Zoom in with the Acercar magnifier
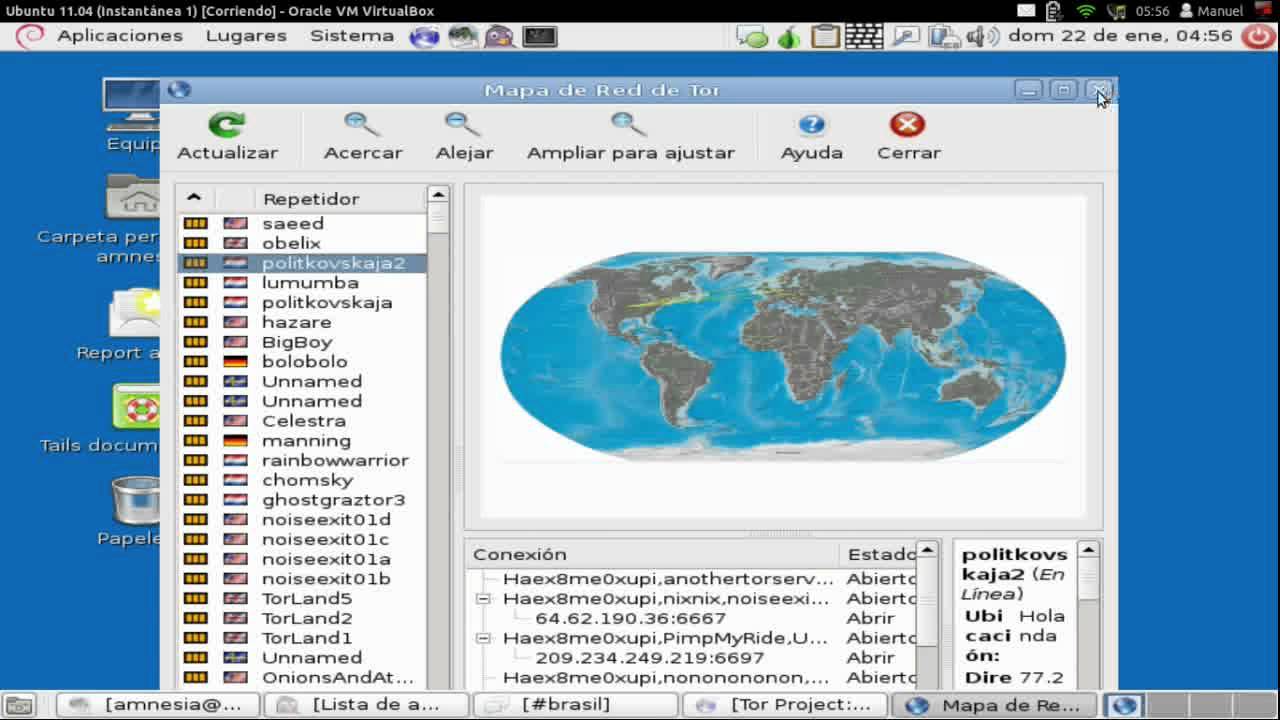This screenshot has width=1280, height=720. pos(362,125)
